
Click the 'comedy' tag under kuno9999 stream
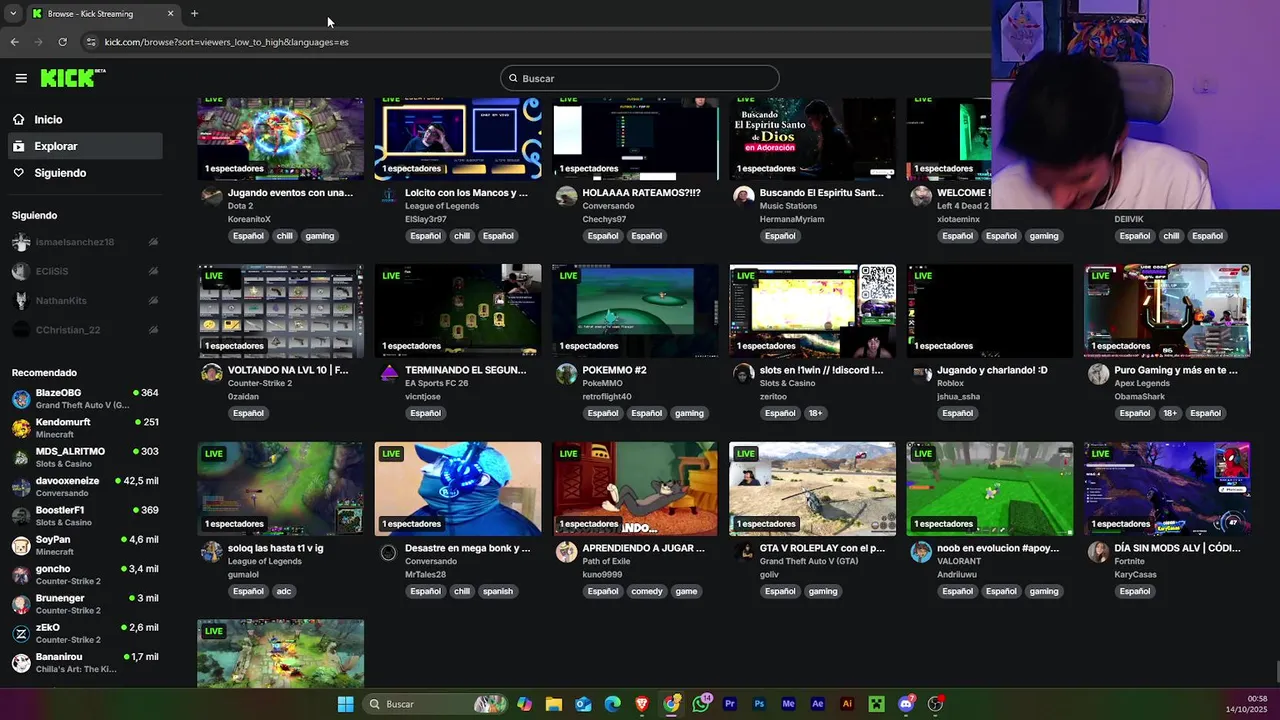(647, 591)
